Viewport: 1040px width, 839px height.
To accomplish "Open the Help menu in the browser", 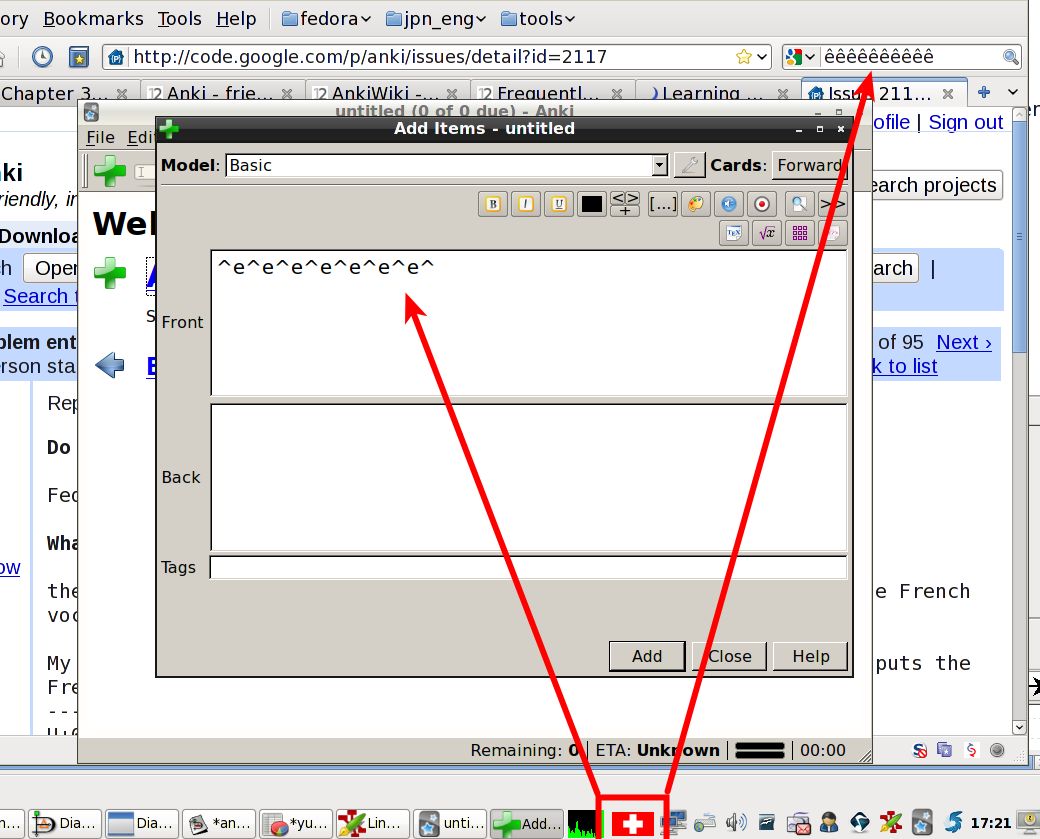I will [236, 19].
